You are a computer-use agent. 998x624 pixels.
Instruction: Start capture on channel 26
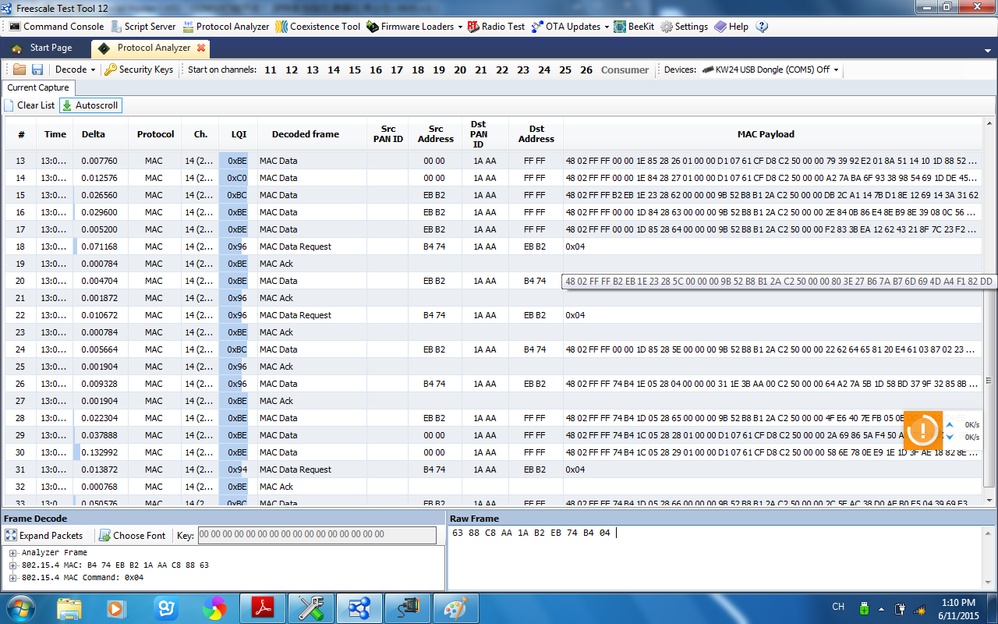[x=586, y=70]
